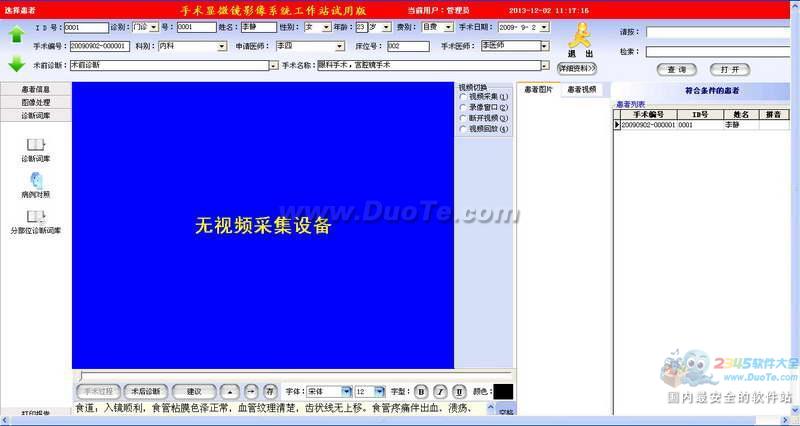
Task: Open the 性别 gender dropdown
Action: pos(327,27)
